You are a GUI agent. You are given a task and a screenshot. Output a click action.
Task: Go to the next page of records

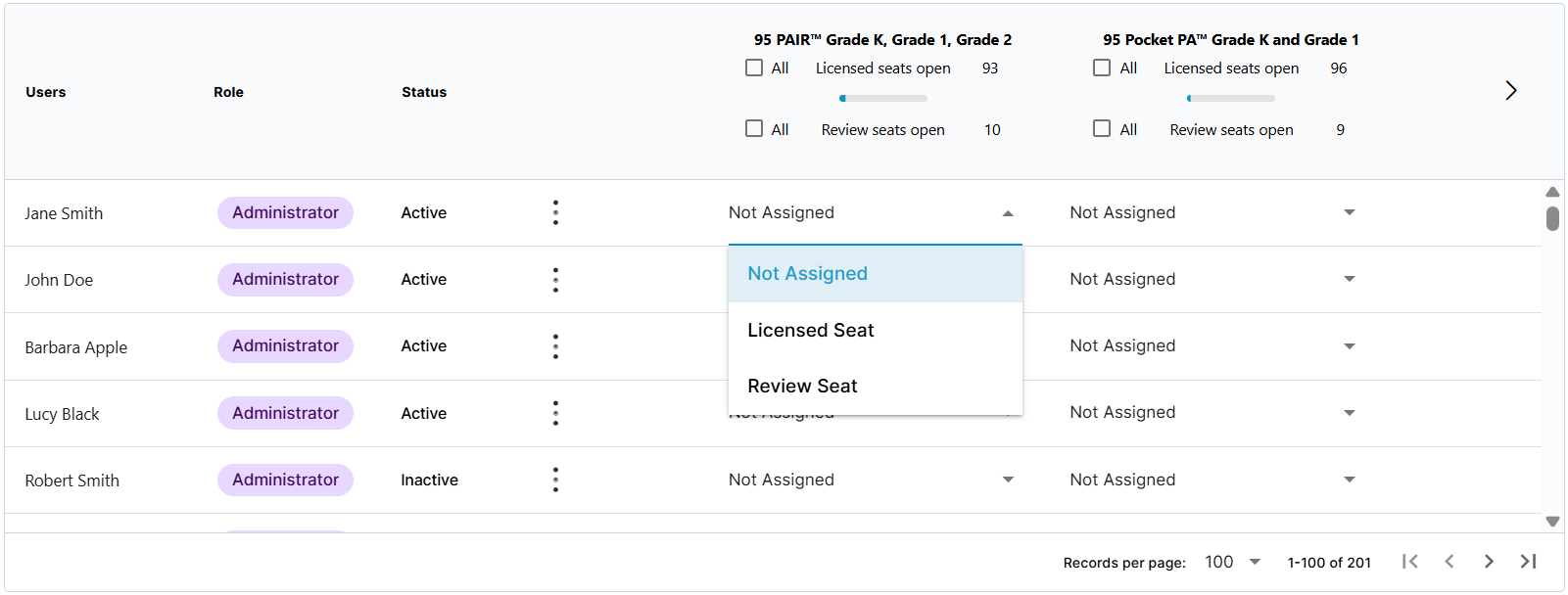click(x=1489, y=561)
